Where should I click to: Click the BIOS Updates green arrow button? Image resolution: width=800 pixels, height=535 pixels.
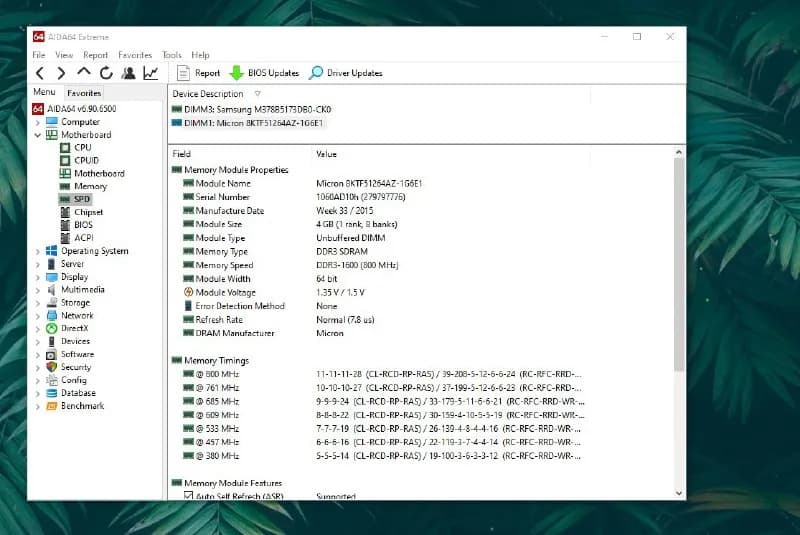point(264,73)
